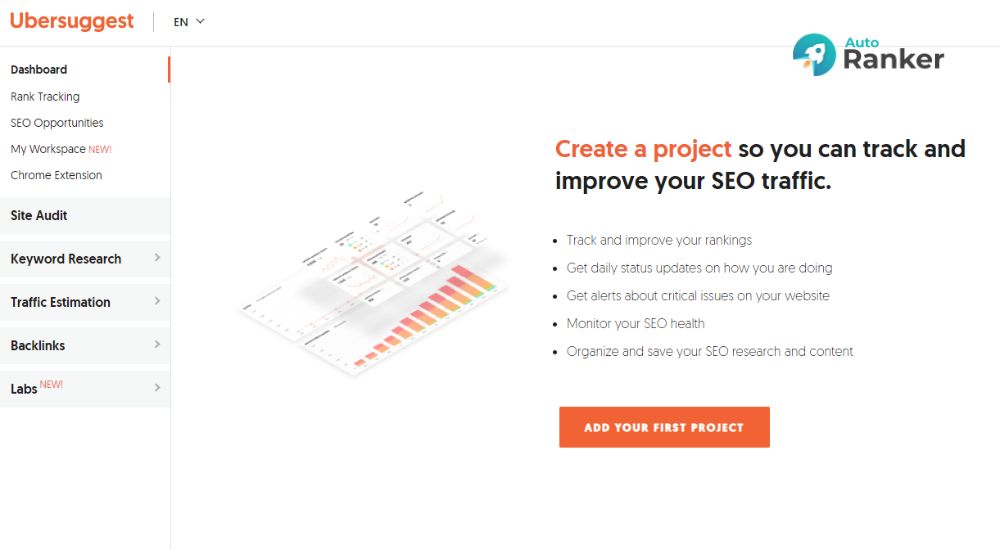This screenshot has height=550, width=1000.
Task: Click the Auto Ranker wordmark
Action: (x=893, y=54)
